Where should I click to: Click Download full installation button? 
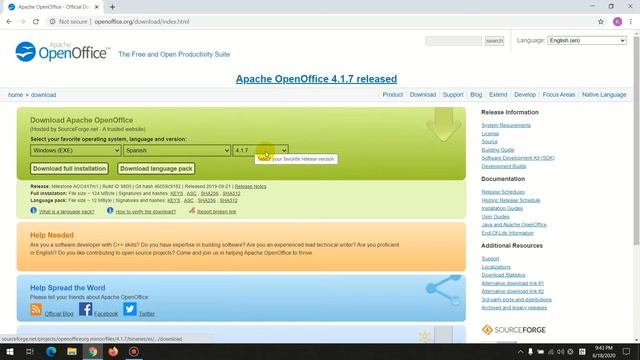(x=69, y=169)
